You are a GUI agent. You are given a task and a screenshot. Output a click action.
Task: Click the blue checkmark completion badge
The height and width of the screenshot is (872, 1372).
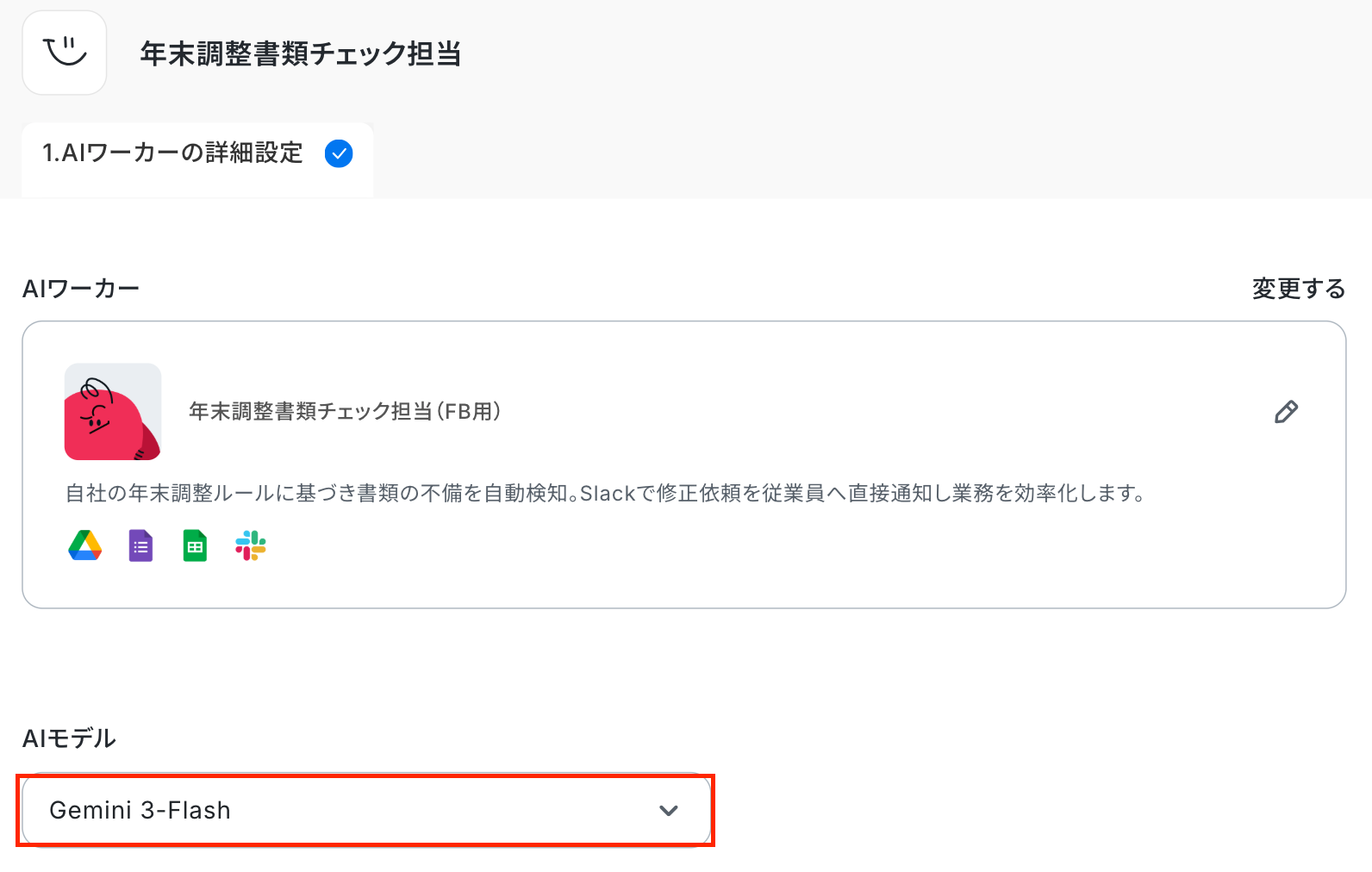click(x=339, y=153)
